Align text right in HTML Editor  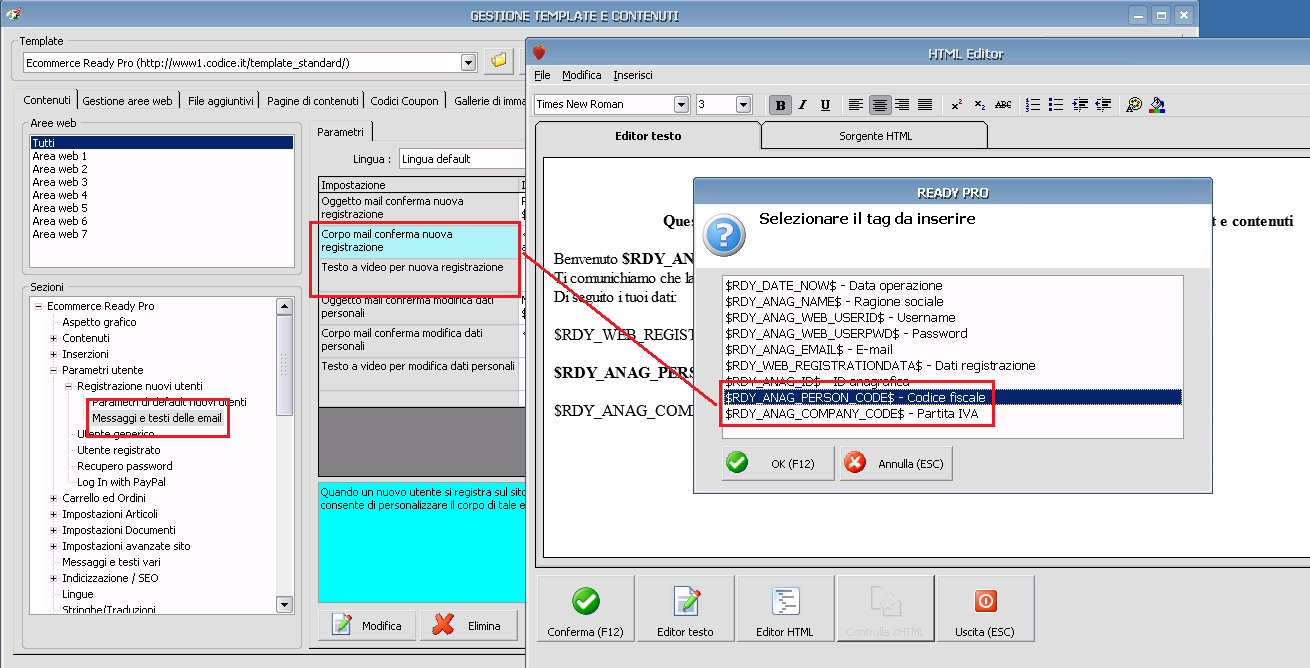click(902, 105)
